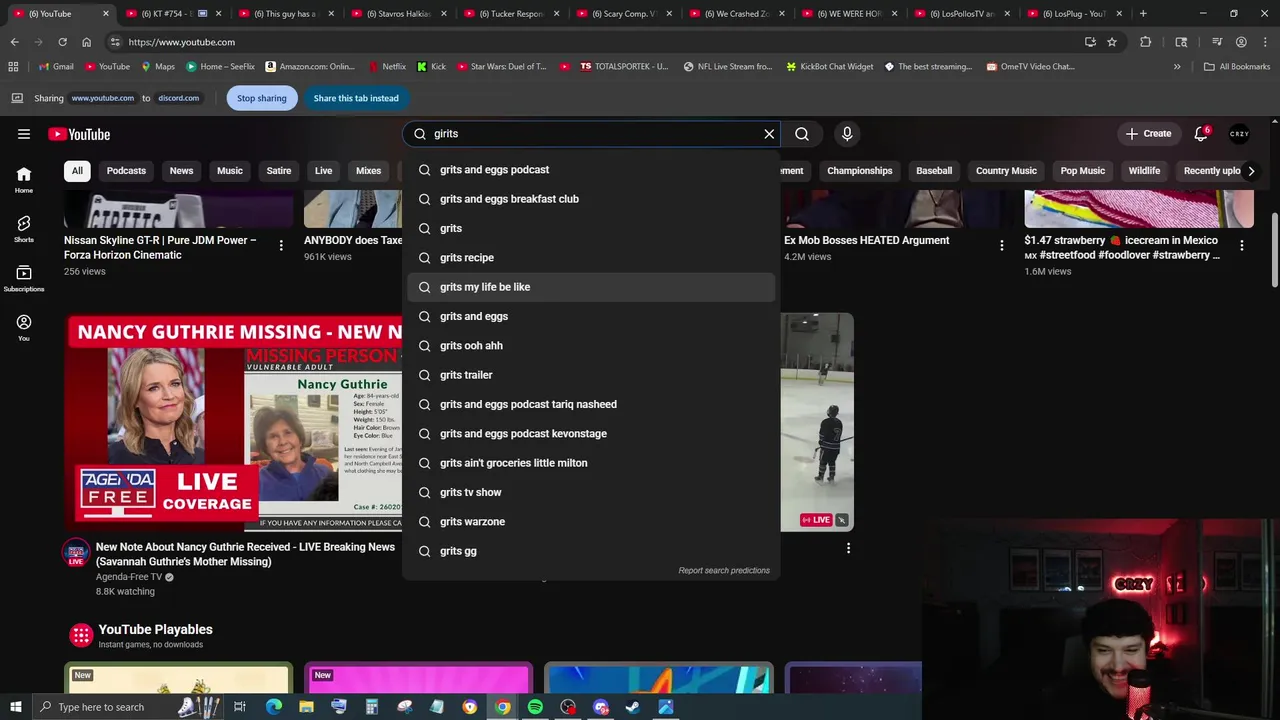Open options for the strawberry icecream video
The width and height of the screenshot is (1280, 720).
tap(1241, 245)
